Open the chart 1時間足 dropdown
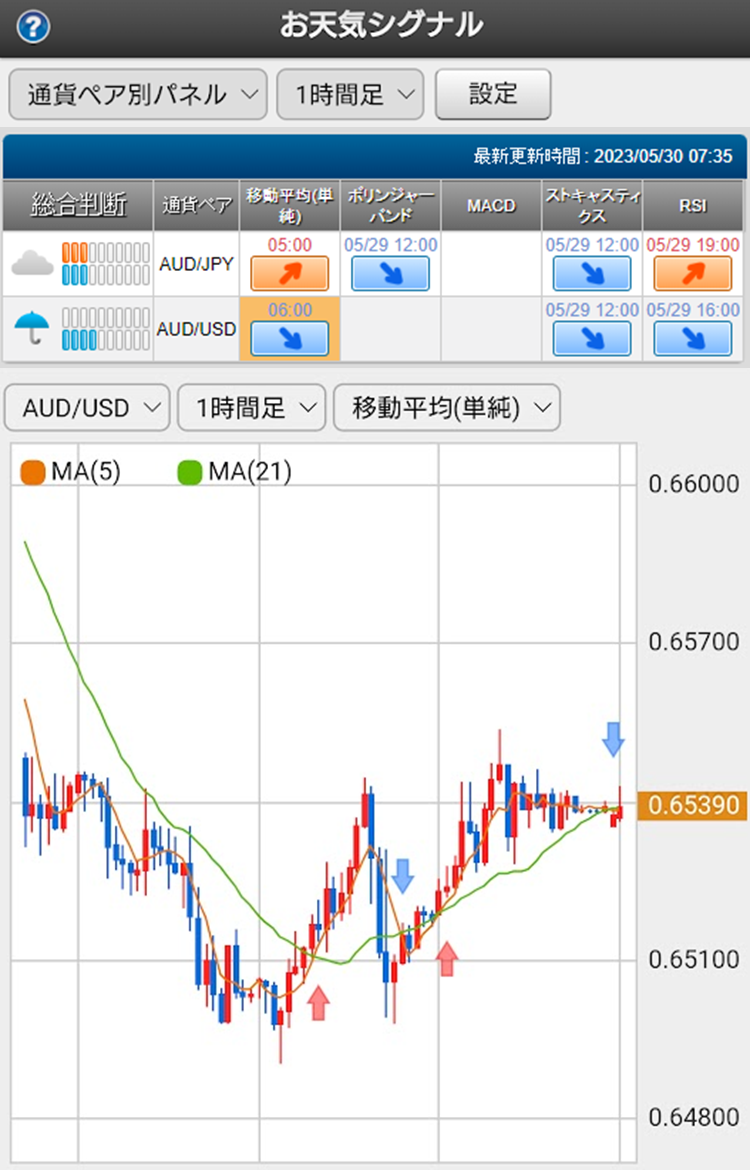750x1170 pixels. pyautogui.click(x=251, y=407)
